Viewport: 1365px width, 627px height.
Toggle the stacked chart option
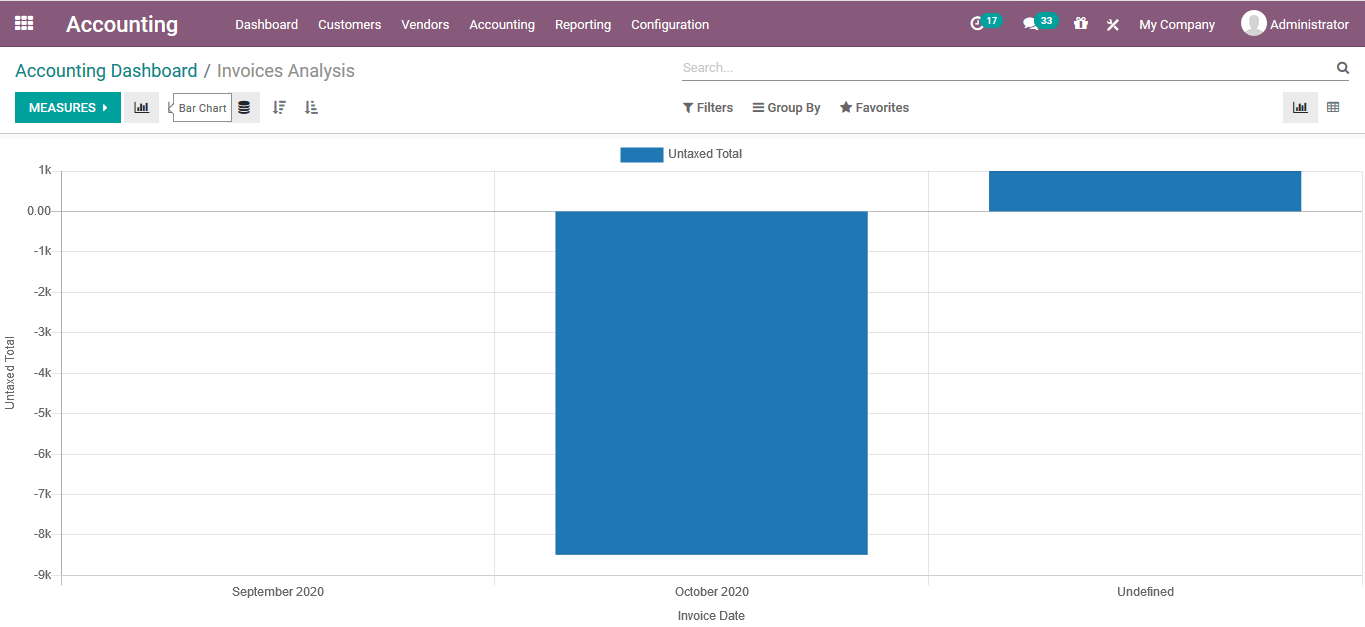[246, 107]
